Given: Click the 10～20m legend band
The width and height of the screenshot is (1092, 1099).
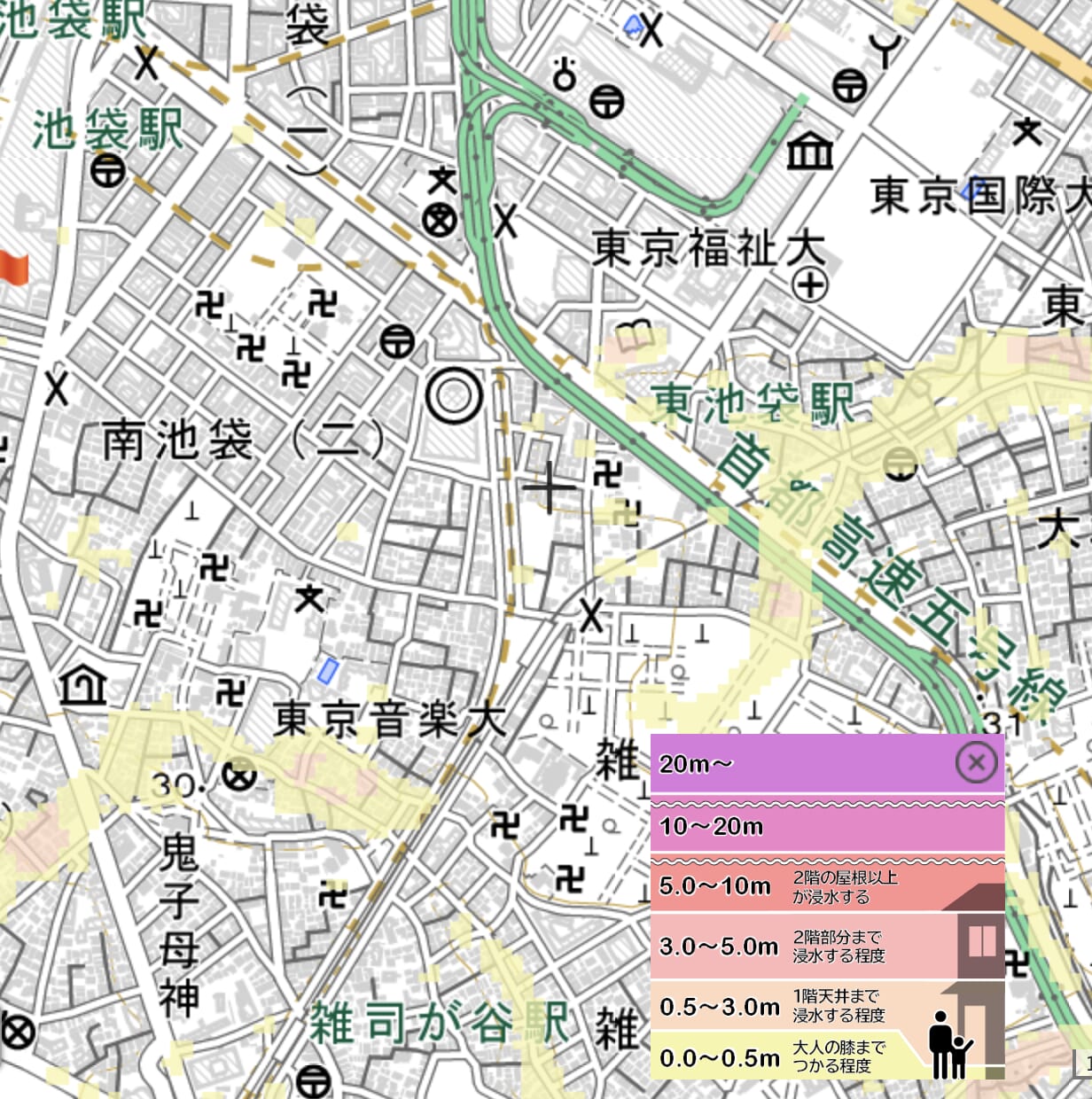Looking at the screenshot, I should point(826,827).
